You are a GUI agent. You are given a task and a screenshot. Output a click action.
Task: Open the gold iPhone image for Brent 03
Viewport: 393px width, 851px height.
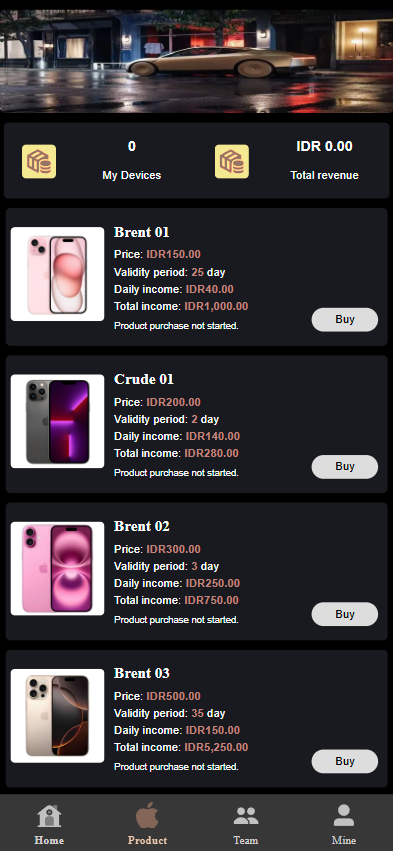[58, 716]
